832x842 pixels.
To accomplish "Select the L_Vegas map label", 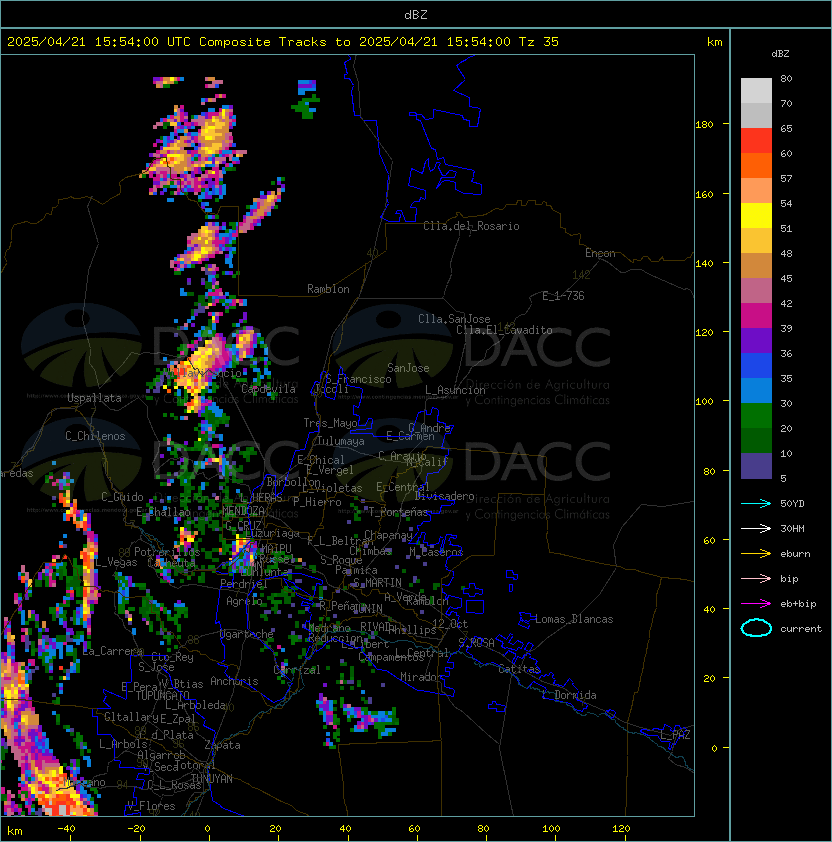I will point(116,562).
